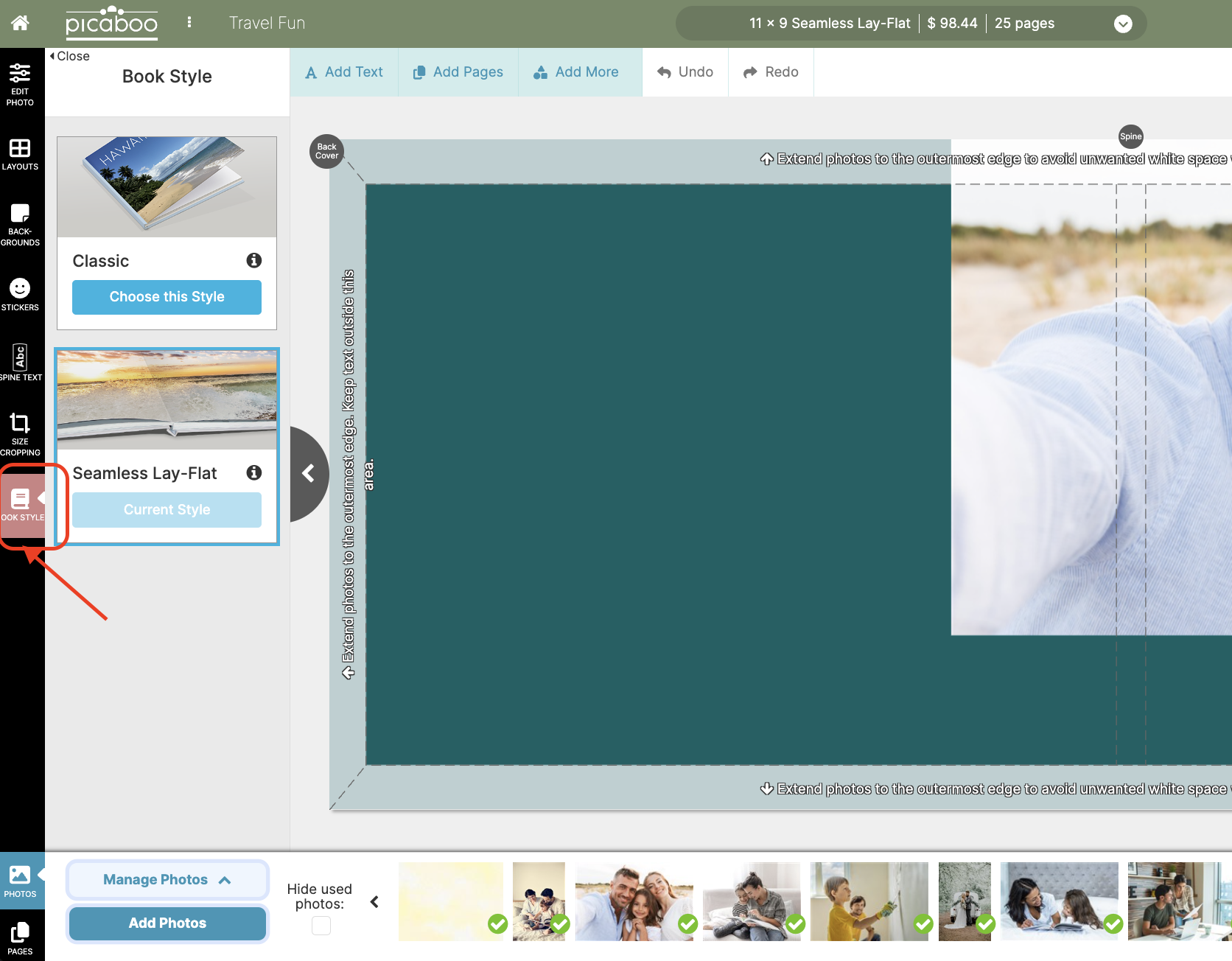Select the boy in yellow shirt thumbnail
The width and height of the screenshot is (1232, 961).
coord(869,901)
